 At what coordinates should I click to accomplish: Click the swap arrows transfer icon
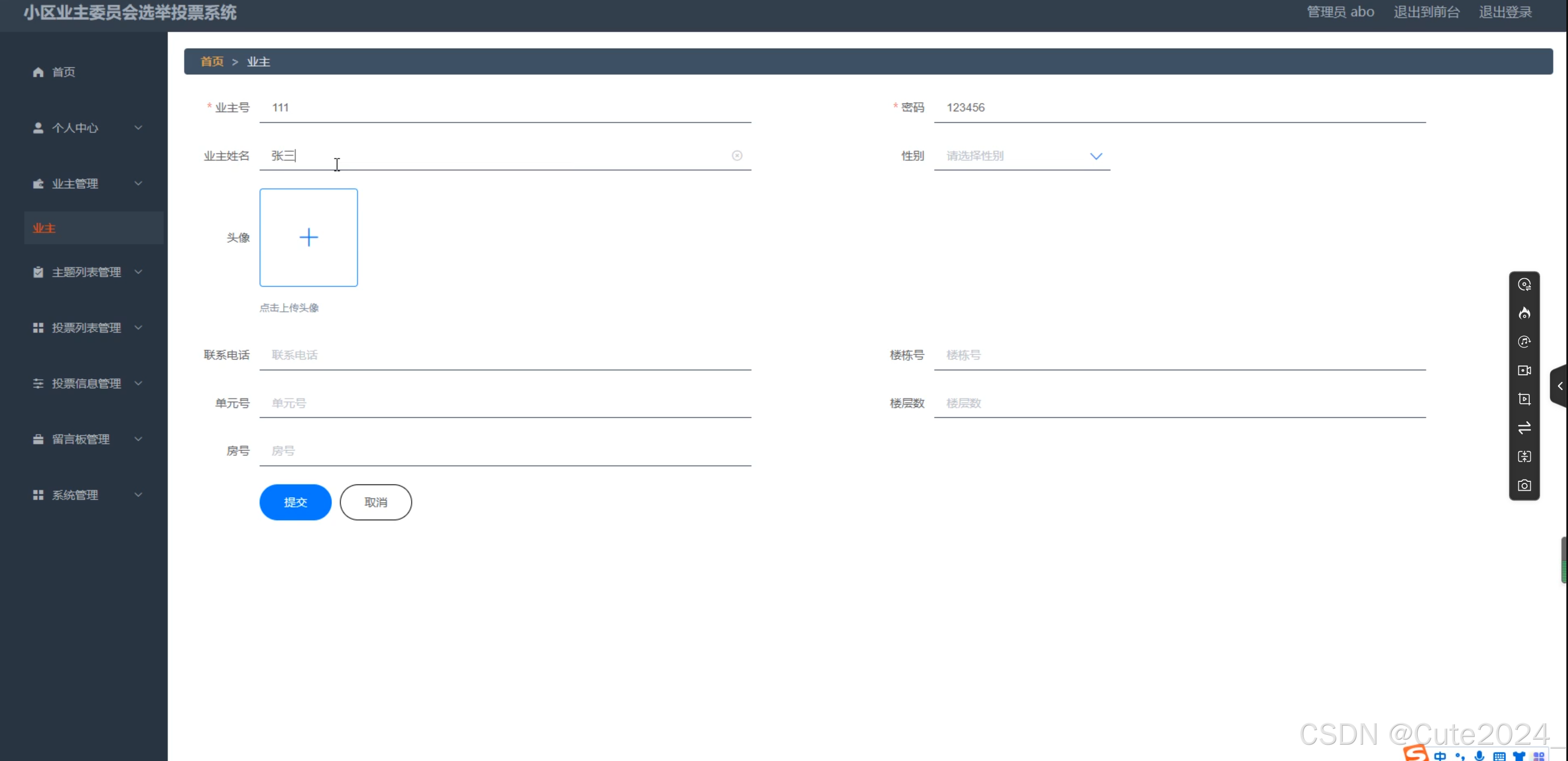pyautogui.click(x=1524, y=428)
